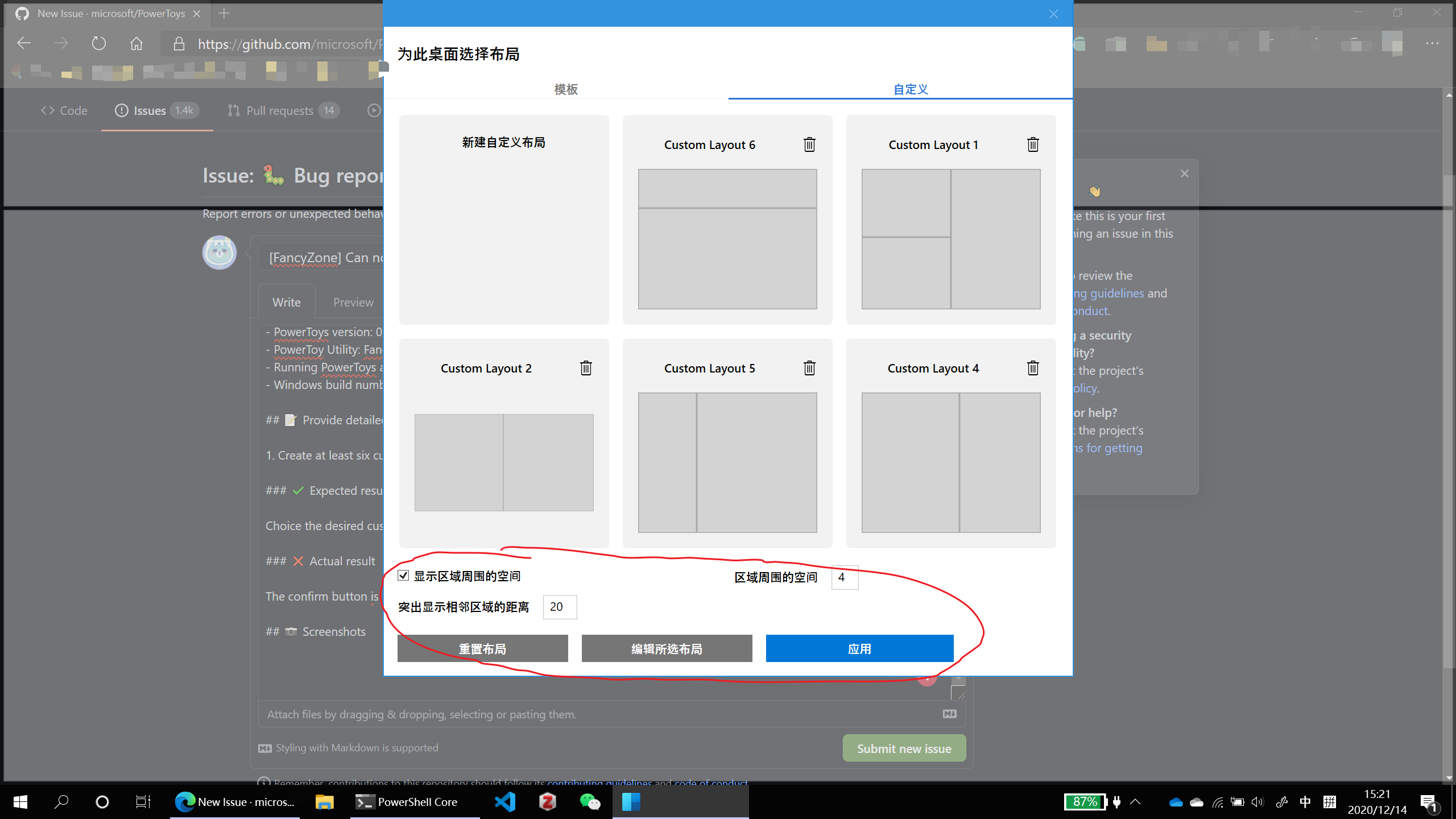The image size is (1456, 819).
Task: Click the 突出显示相邻区域的距离 value field
Action: pyautogui.click(x=559, y=606)
